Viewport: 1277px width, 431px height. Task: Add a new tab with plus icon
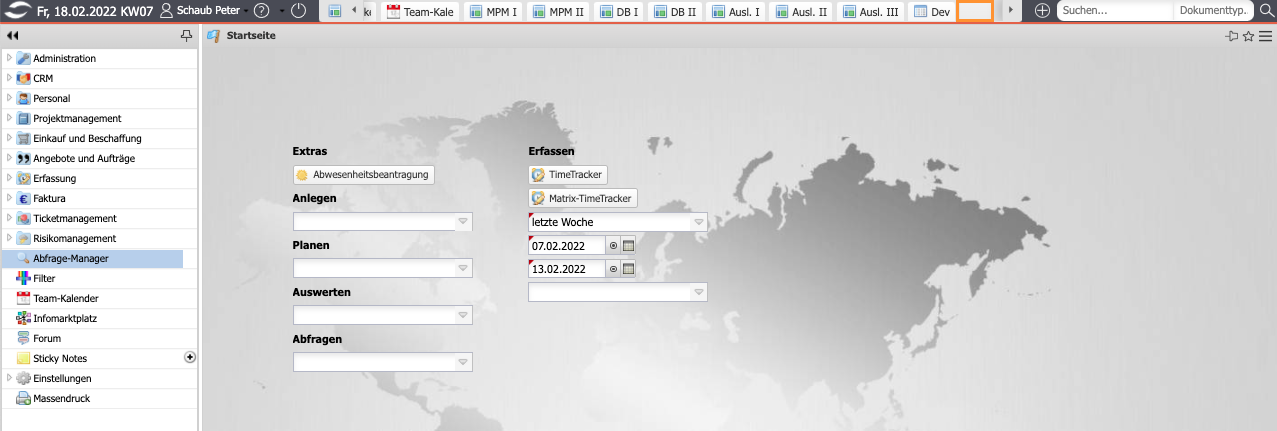click(x=1041, y=11)
